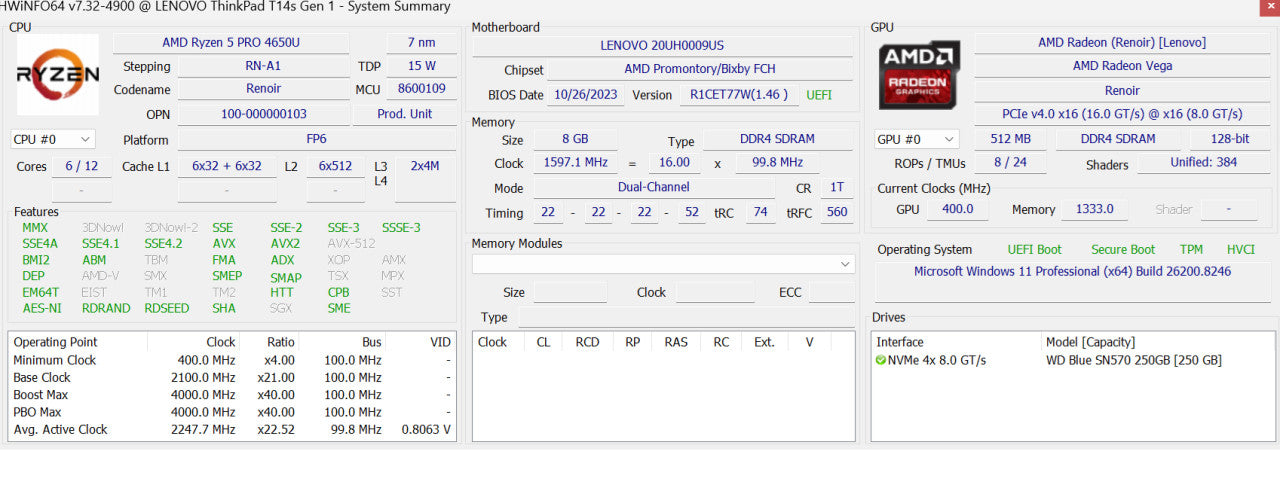
Task: Click the tRC value 74
Action: click(x=760, y=212)
